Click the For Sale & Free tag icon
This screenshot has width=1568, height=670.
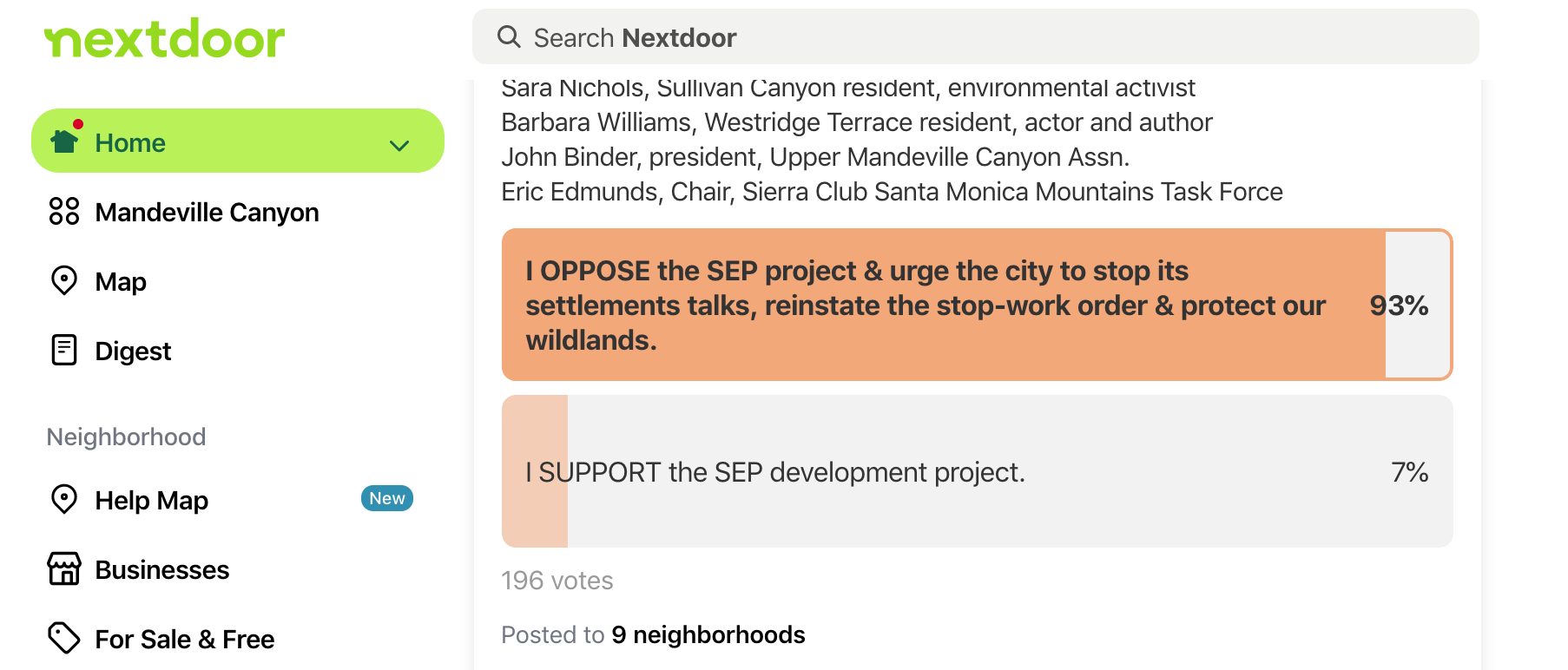[x=64, y=638]
